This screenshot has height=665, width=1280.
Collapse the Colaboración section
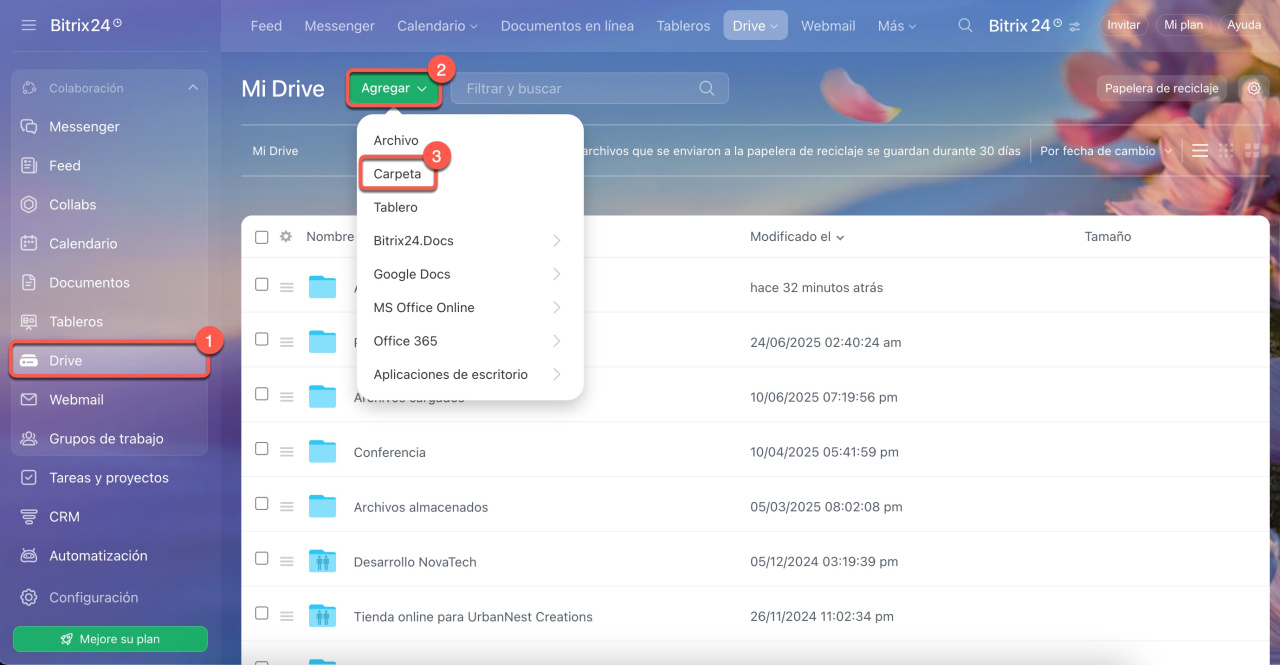(x=193, y=88)
